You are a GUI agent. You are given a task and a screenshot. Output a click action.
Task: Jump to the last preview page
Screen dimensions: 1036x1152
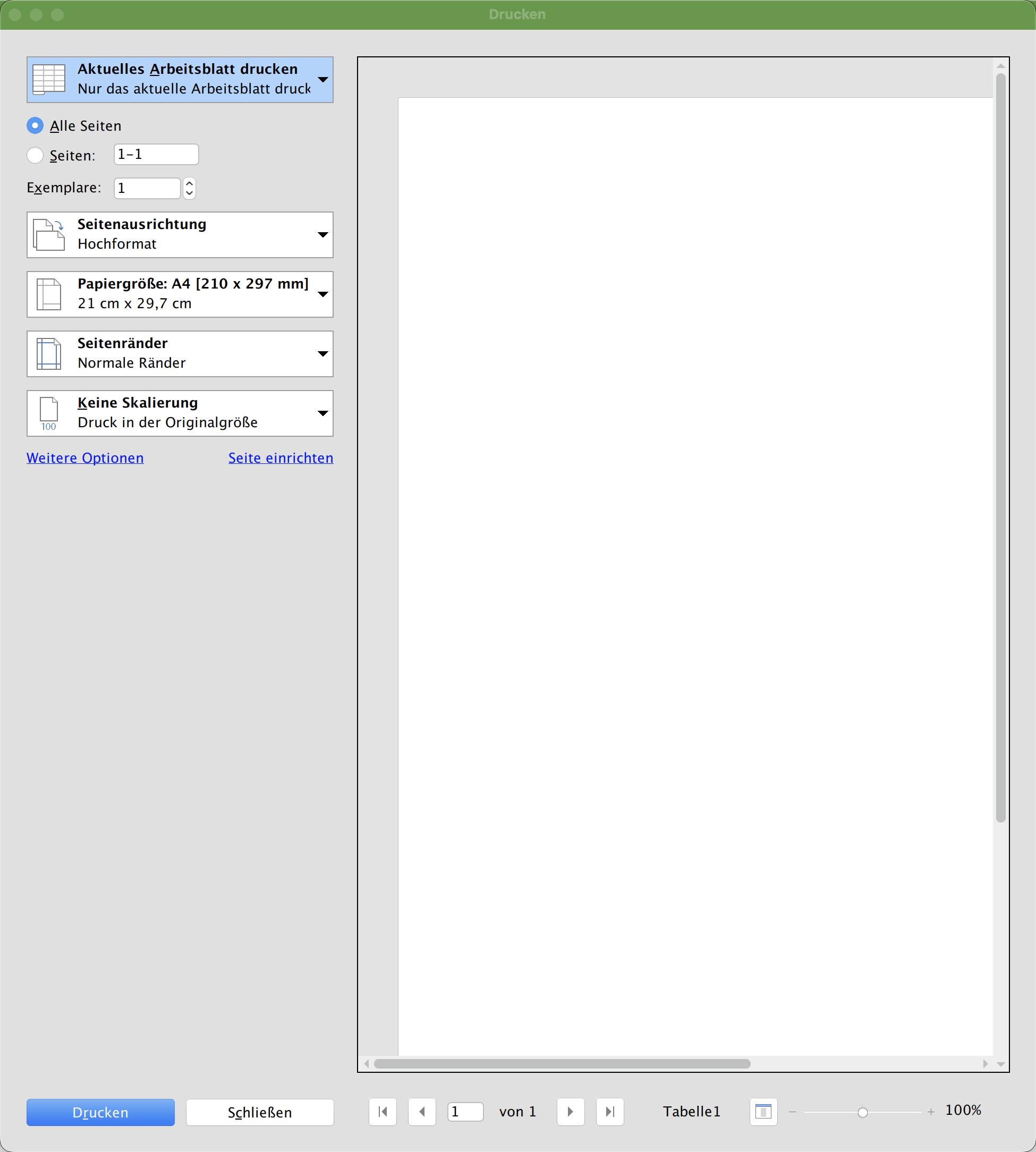click(610, 1112)
